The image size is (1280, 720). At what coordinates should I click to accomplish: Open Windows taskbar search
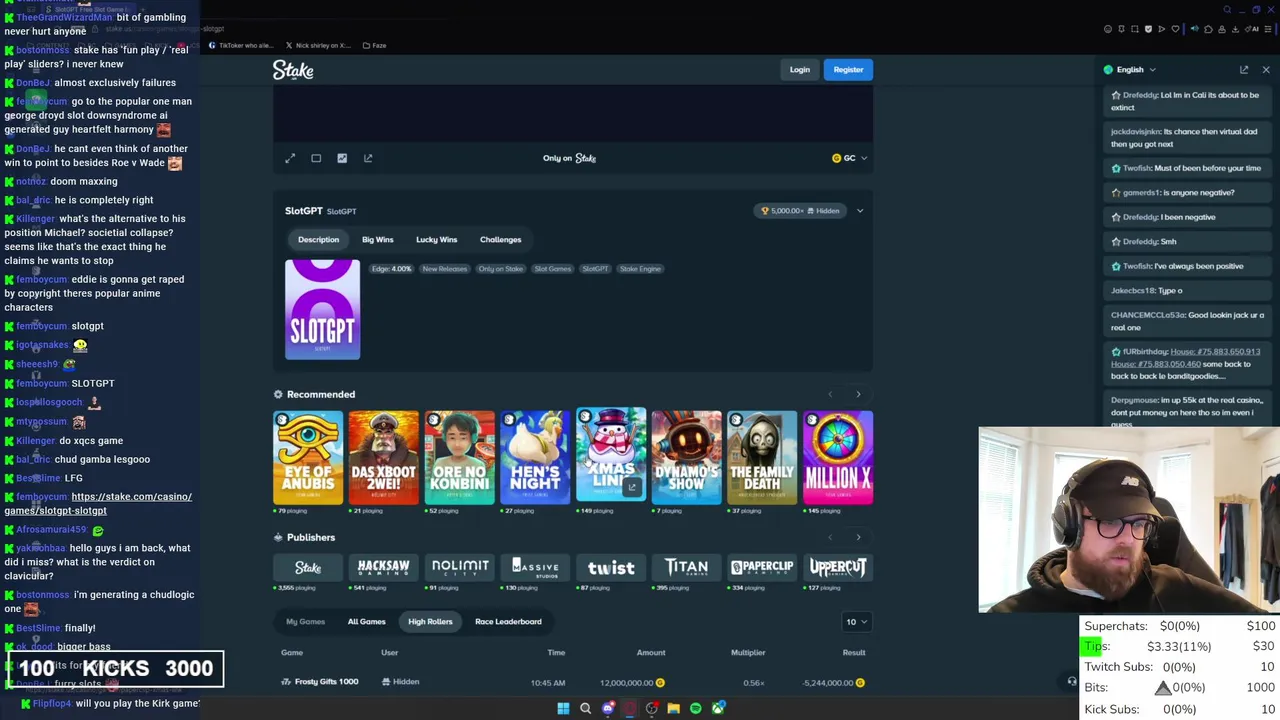click(x=585, y=709)
